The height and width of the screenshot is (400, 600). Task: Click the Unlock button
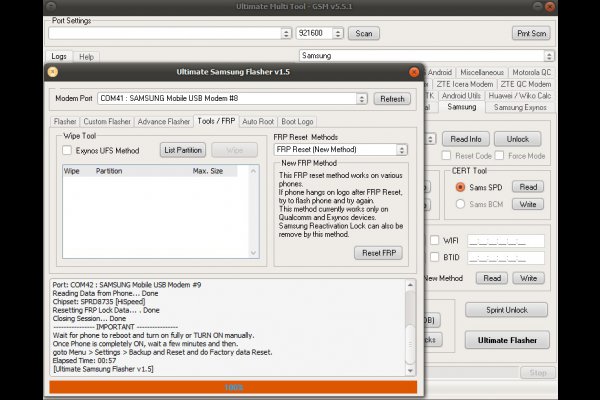517,139
